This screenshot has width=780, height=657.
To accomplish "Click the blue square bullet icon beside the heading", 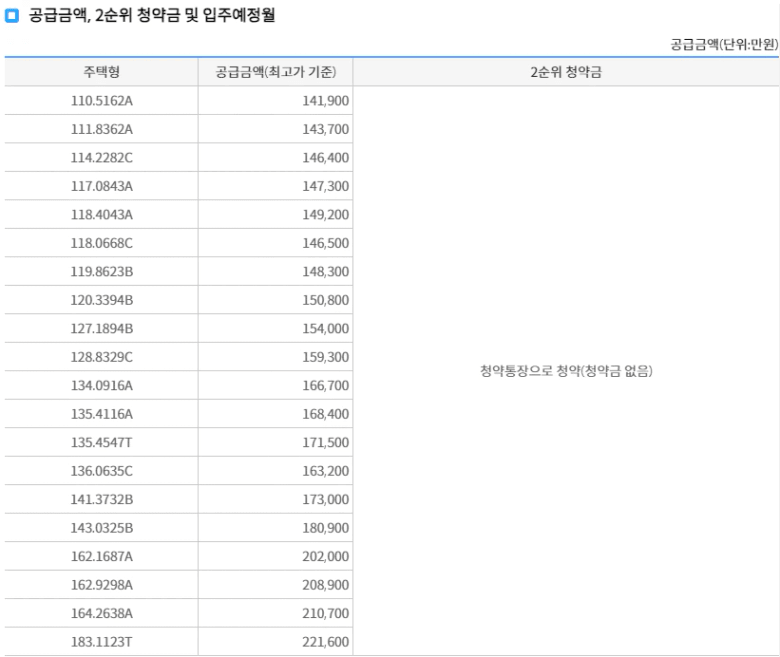I will 11,15.
